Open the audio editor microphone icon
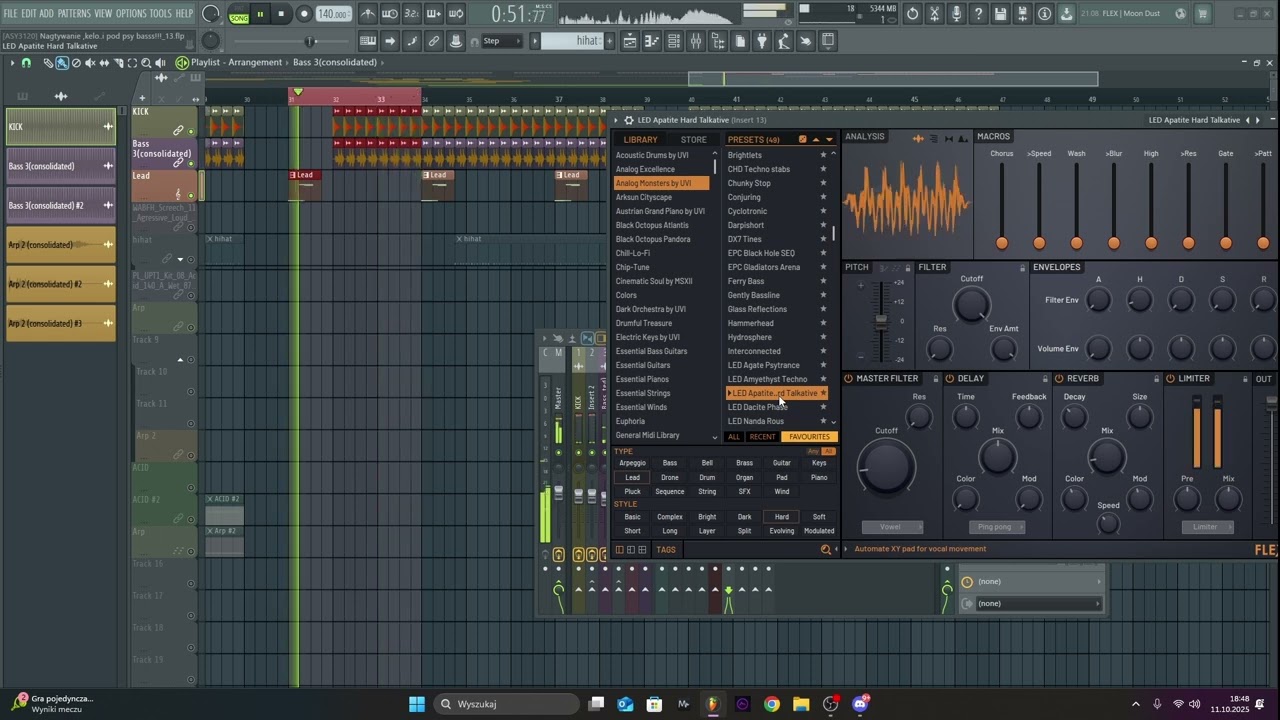 [956, 14]
